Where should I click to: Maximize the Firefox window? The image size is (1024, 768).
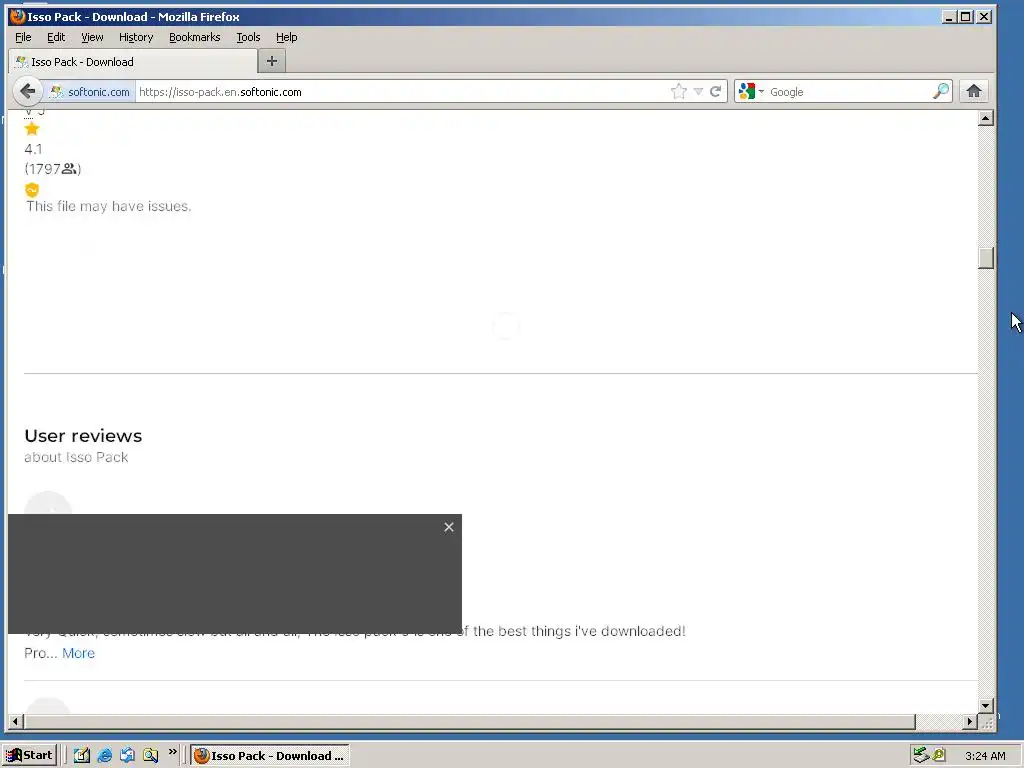(966, 17)
